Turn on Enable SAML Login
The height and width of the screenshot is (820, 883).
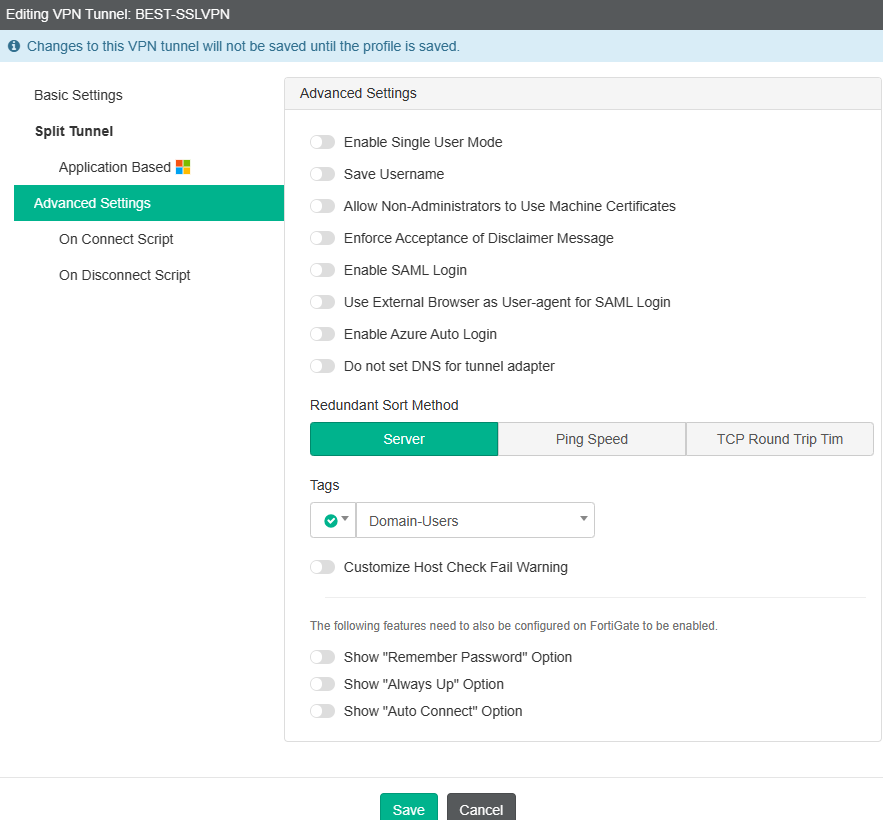[x=322, y=270]
